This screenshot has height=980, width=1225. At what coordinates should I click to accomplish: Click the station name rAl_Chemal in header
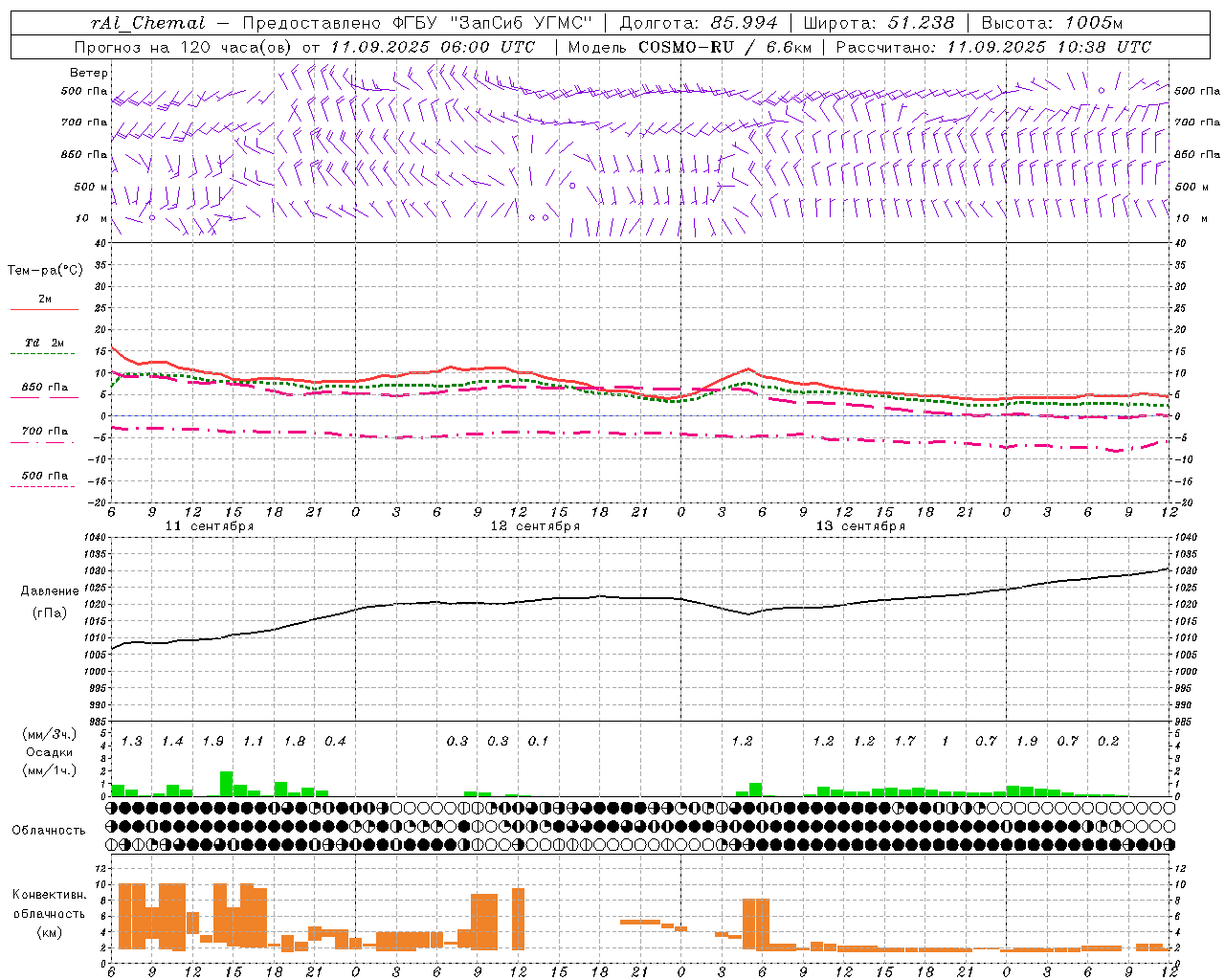click(x=147, y=23)
